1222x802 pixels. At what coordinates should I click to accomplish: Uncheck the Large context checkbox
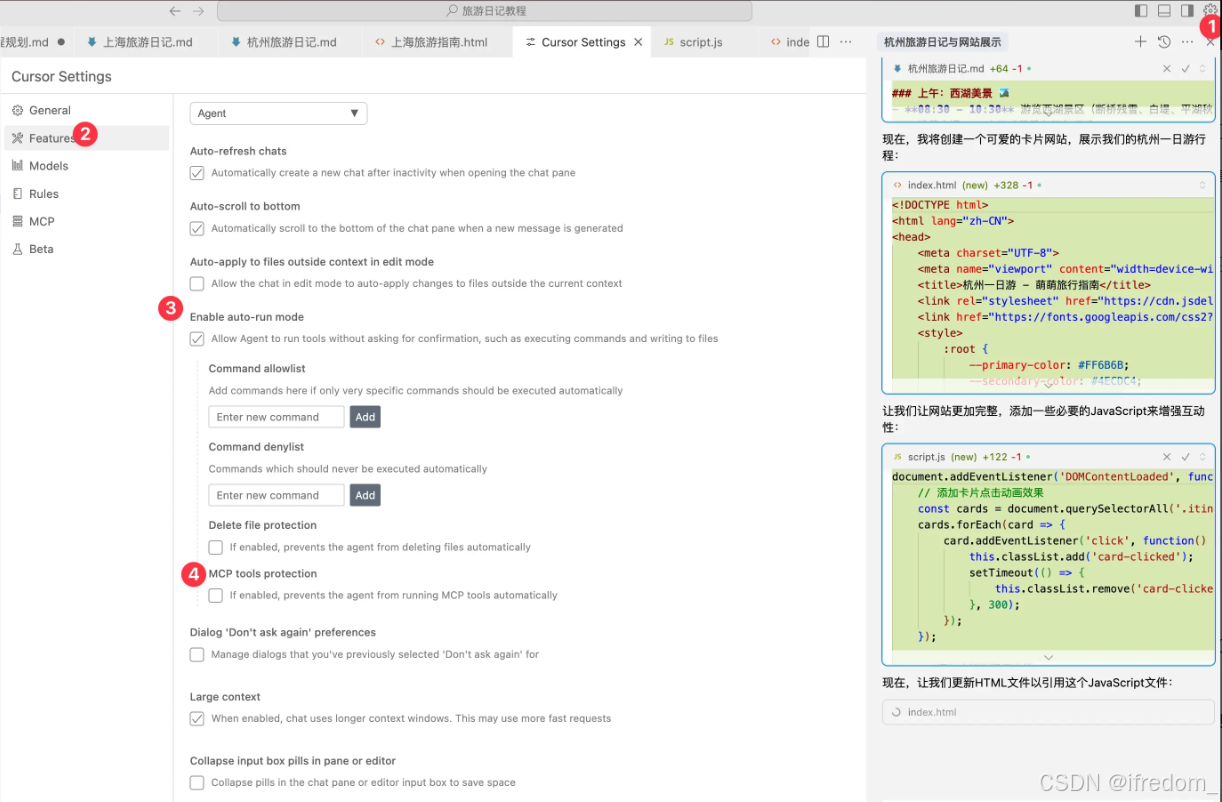point(197,718)
